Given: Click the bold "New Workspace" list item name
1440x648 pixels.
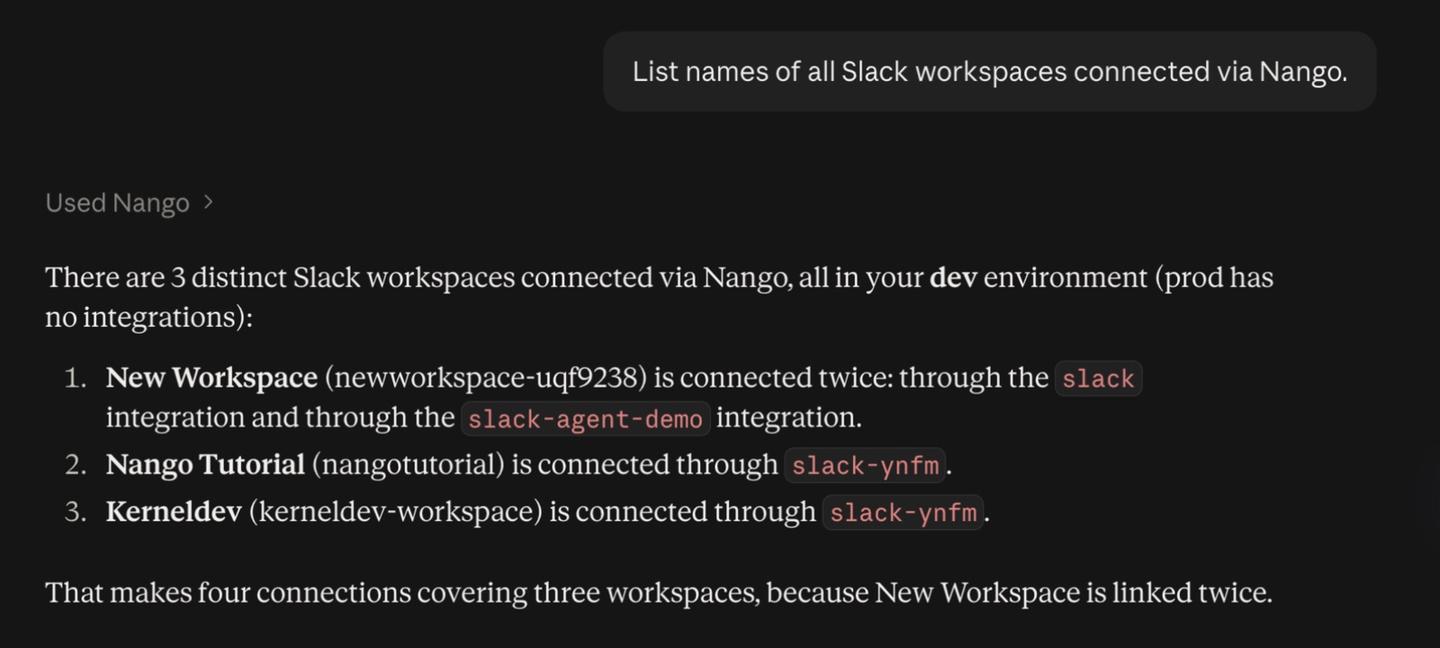Looking at the screenshot, I should (212, 378).
